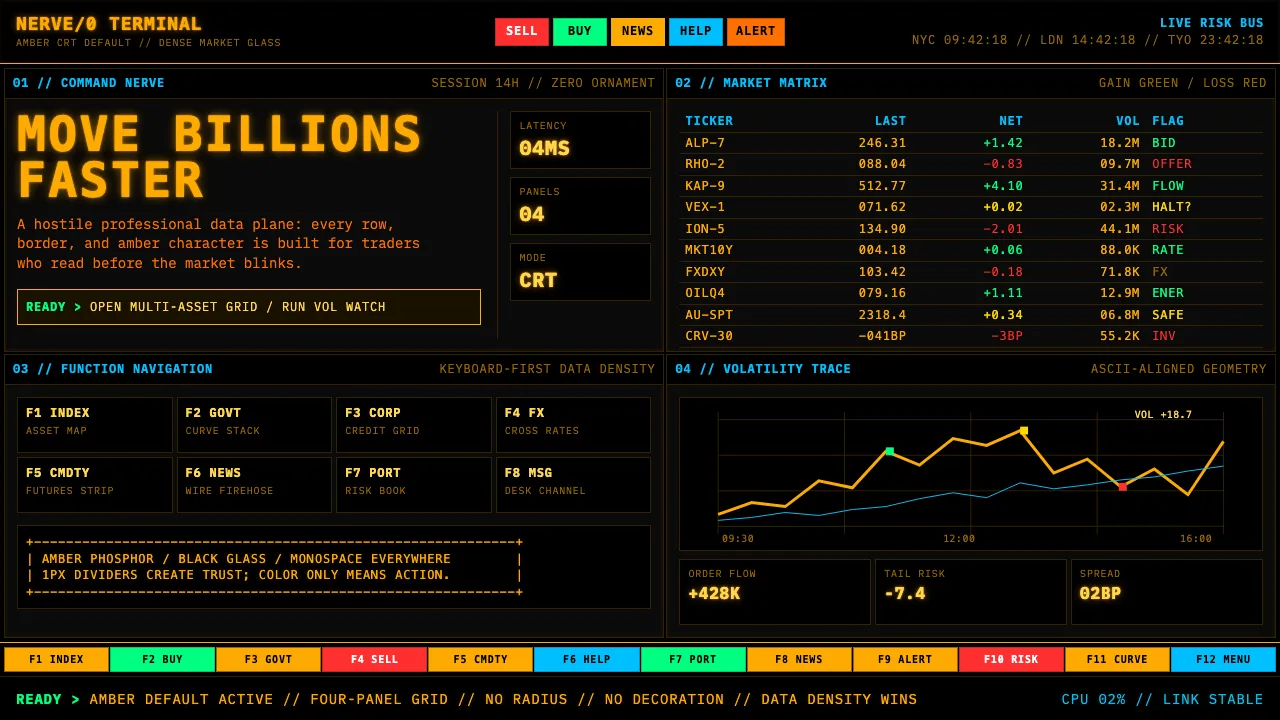Click F5 CMDTY in bottom function bar

481,660
